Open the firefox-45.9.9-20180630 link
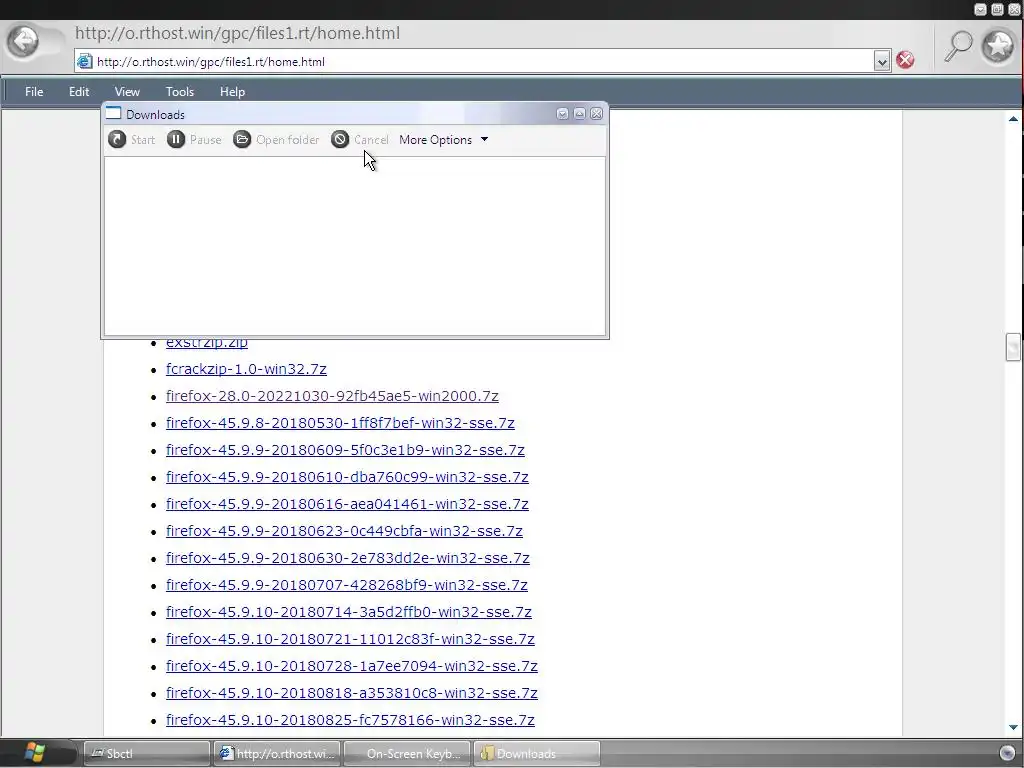 tap(347, 558)
